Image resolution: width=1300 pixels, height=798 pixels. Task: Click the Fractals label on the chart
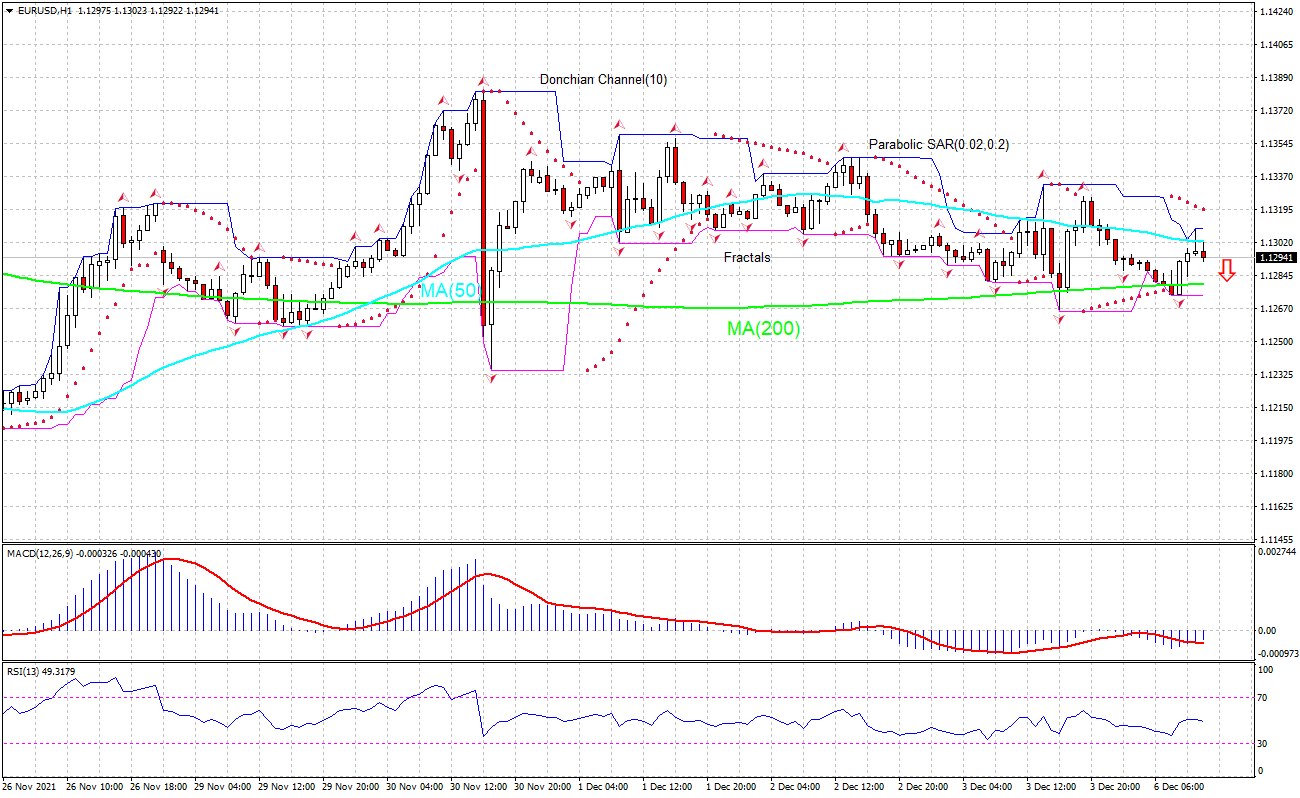coord(745,257)
